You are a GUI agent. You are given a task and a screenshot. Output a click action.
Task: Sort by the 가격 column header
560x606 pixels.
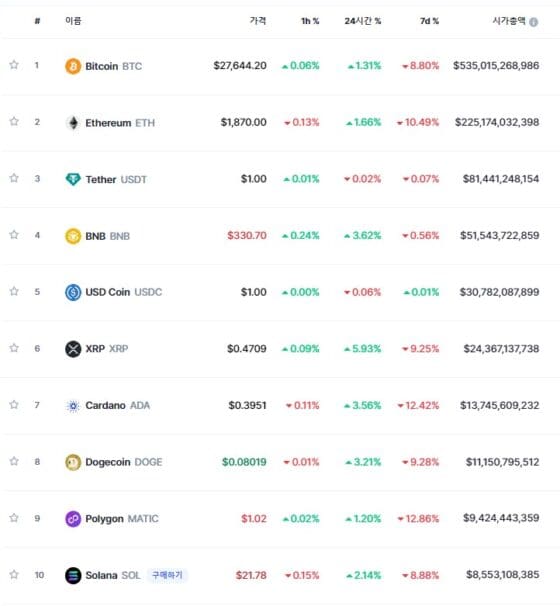click(258, 20)
